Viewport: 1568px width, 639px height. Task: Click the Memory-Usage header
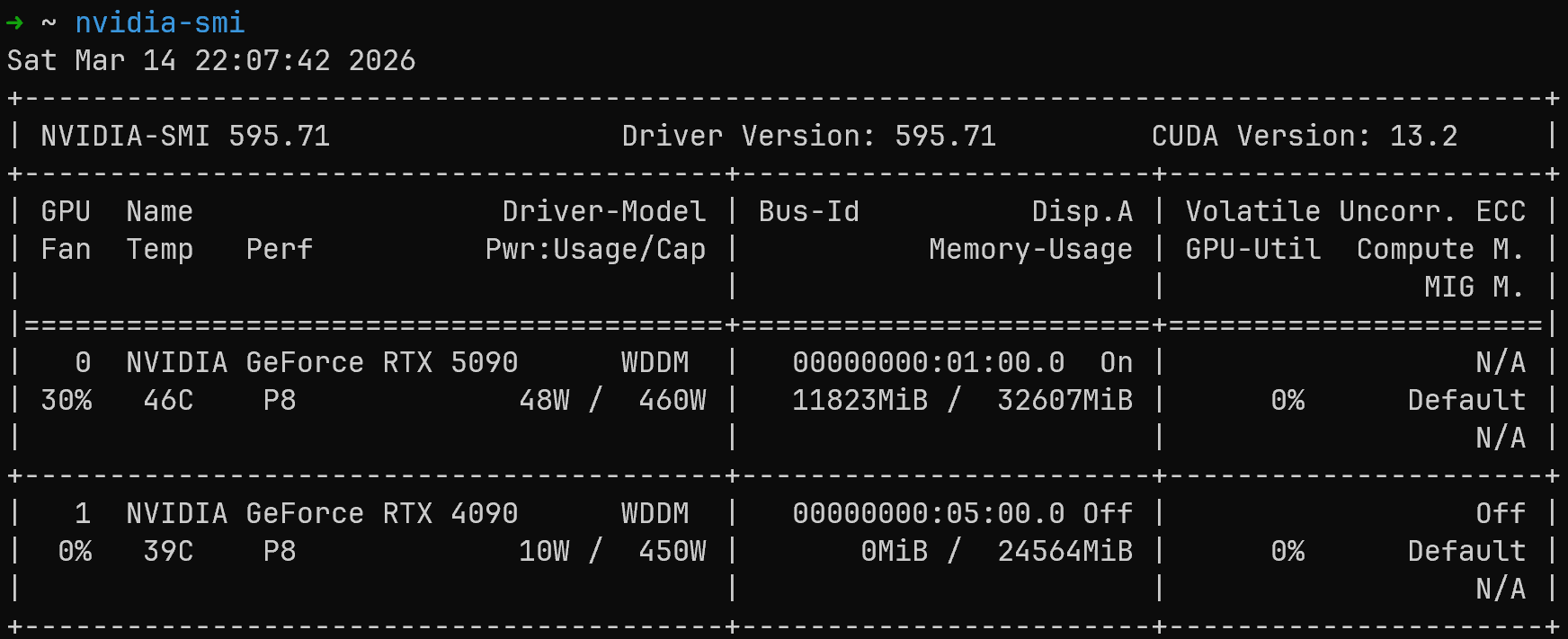click(x=1031, y=249)
